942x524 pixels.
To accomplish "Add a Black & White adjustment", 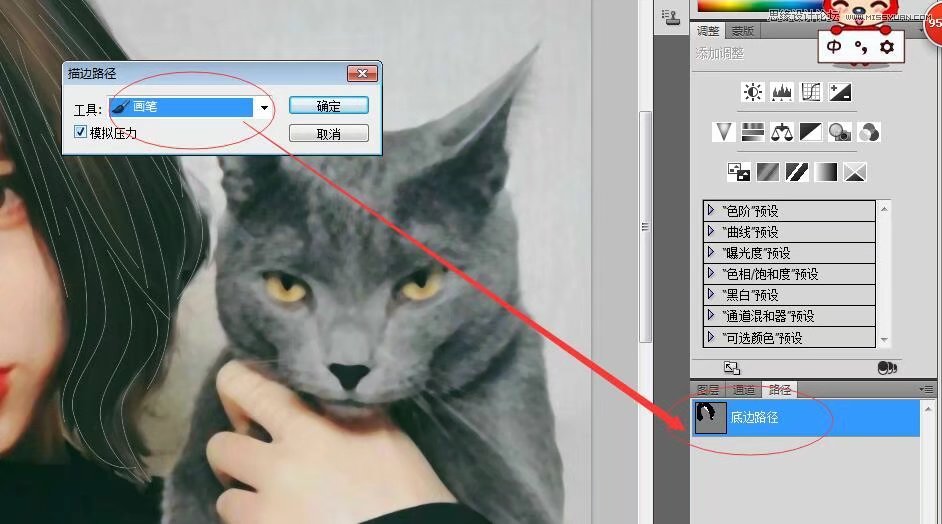I will click(x=810, y=132).
